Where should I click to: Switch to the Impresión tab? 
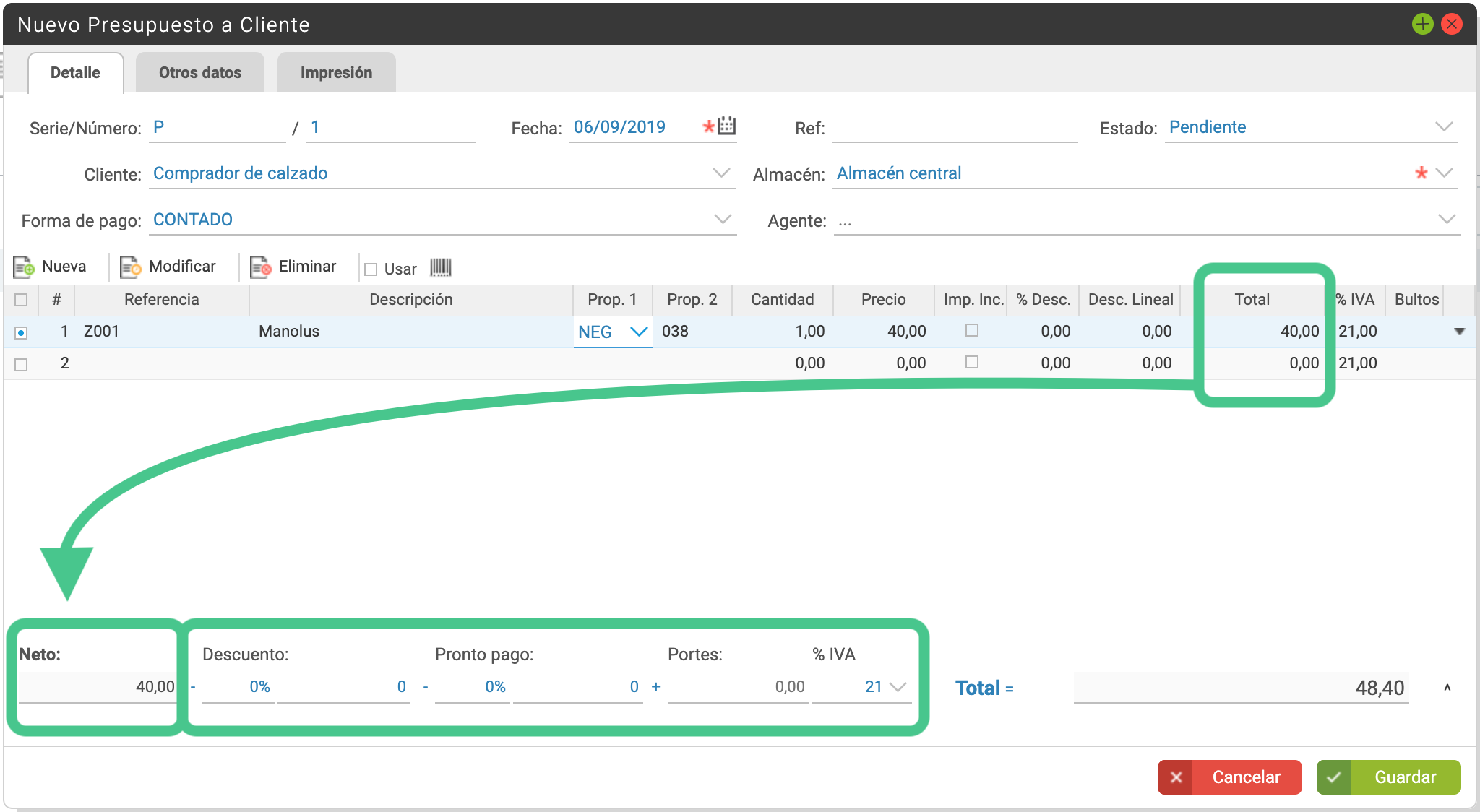point(336,72)
